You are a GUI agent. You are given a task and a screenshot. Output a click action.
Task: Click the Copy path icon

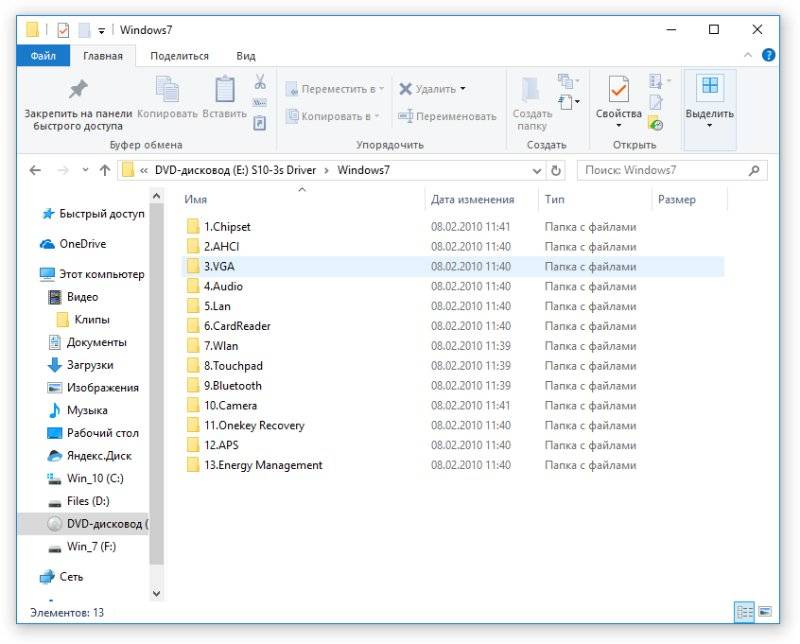[260, 103]
